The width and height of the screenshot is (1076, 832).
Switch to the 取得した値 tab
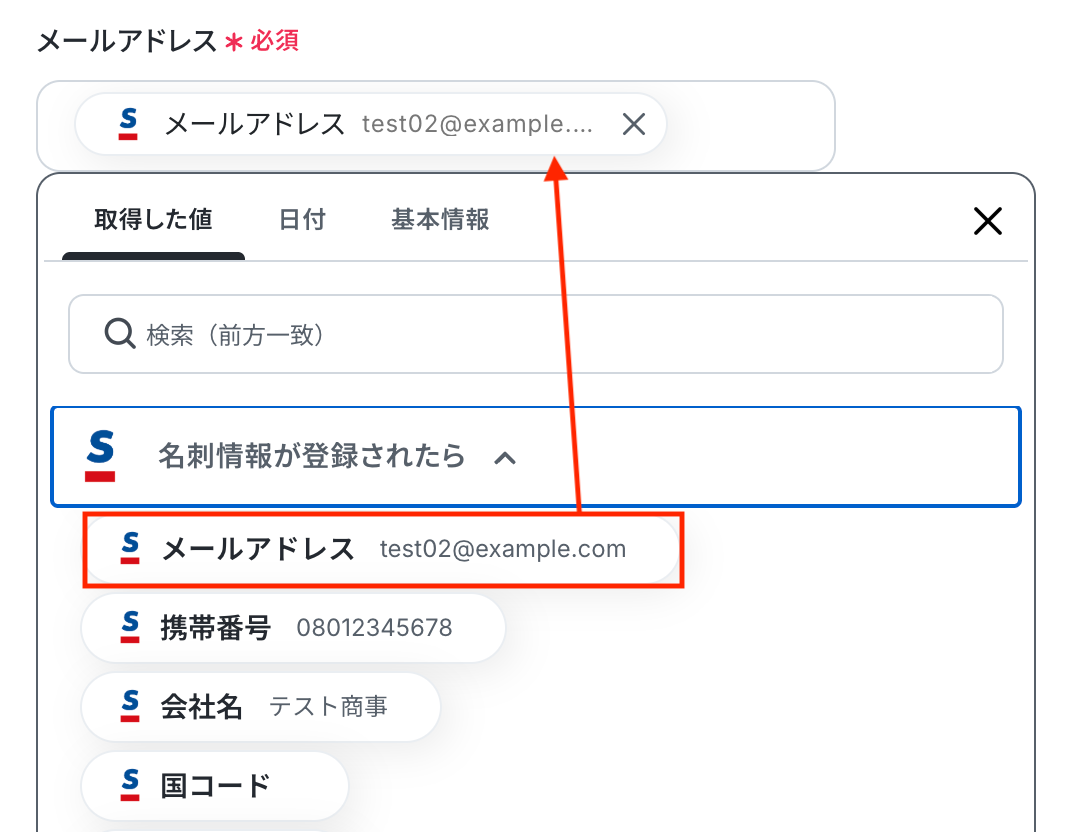point(153,220)
